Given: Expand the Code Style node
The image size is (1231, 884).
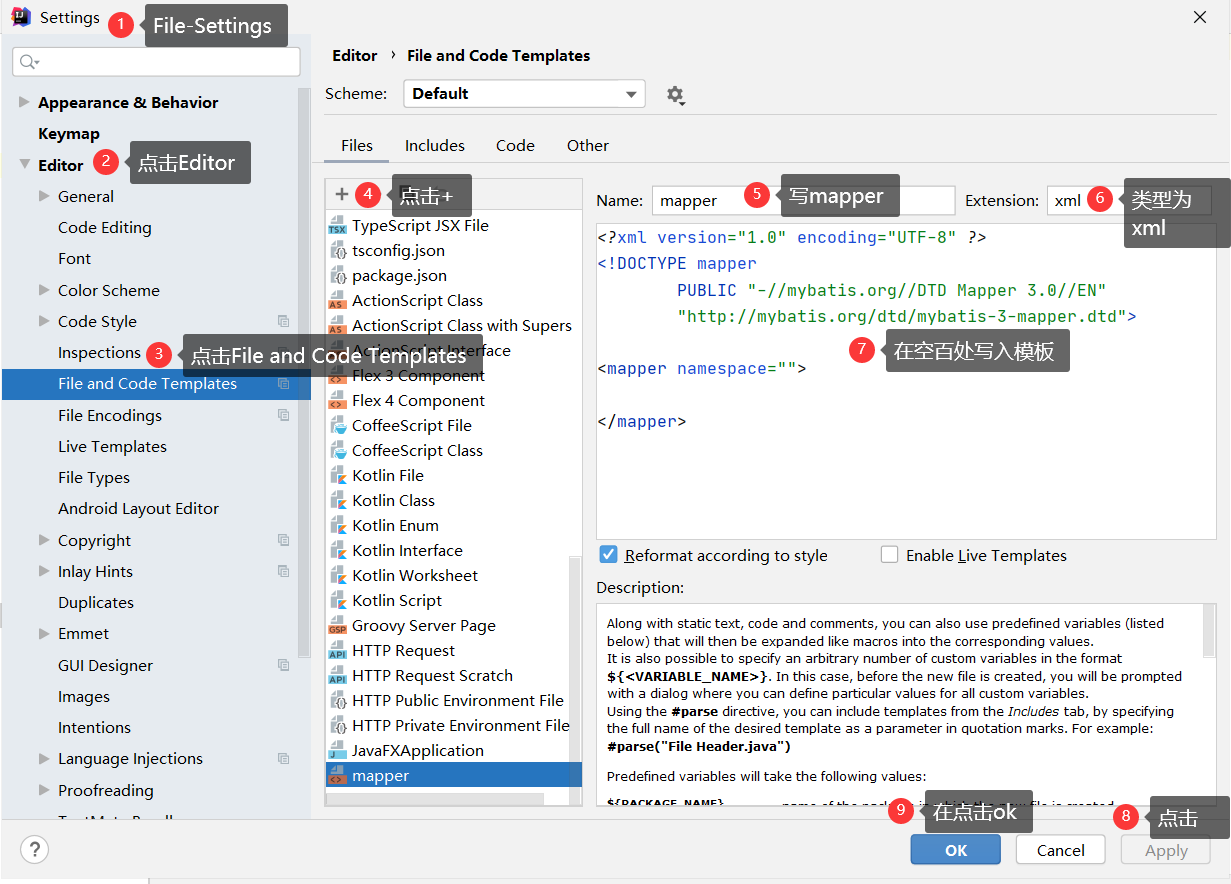Looking at the screenshot, I should point(44,321).
